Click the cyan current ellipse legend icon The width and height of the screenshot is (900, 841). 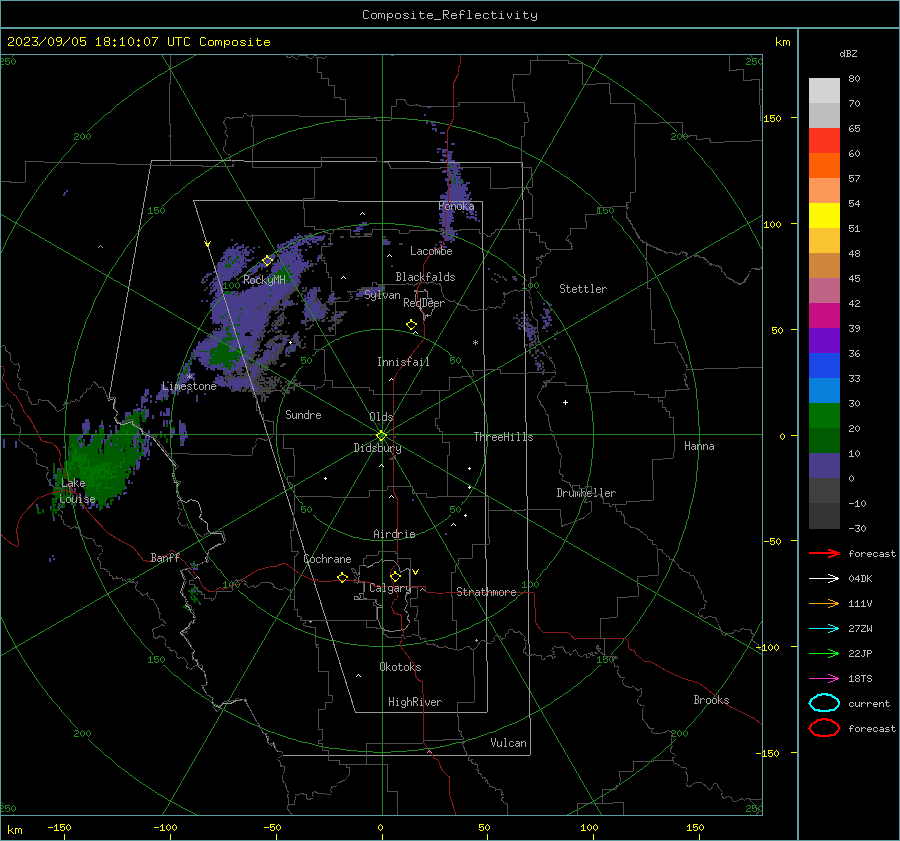824,703
